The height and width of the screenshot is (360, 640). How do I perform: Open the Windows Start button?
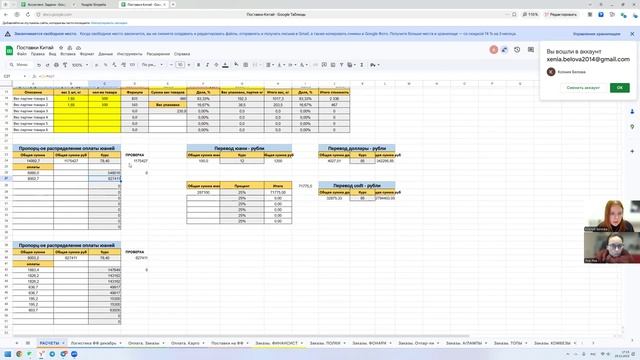point(8,354)
